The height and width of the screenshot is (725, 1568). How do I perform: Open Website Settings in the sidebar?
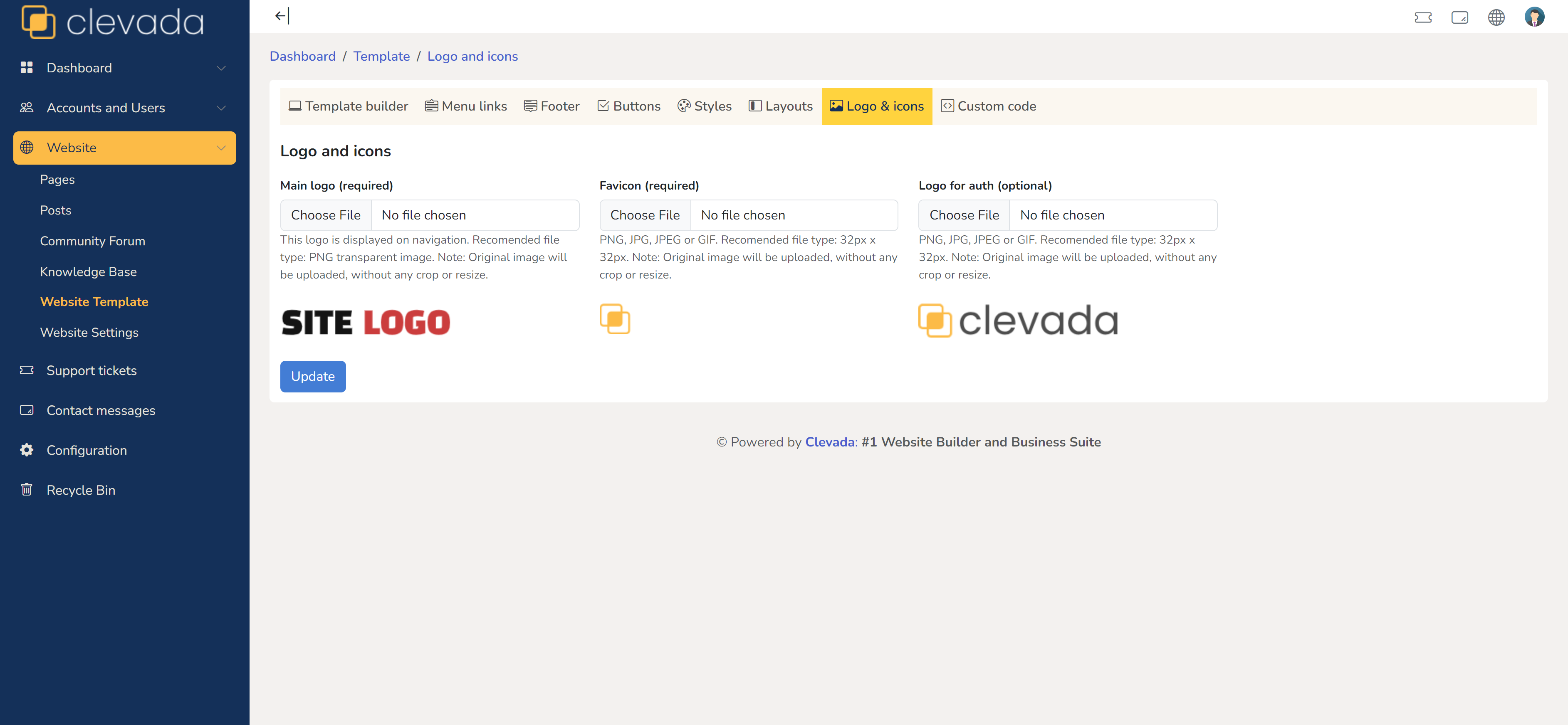click(89, 333)
